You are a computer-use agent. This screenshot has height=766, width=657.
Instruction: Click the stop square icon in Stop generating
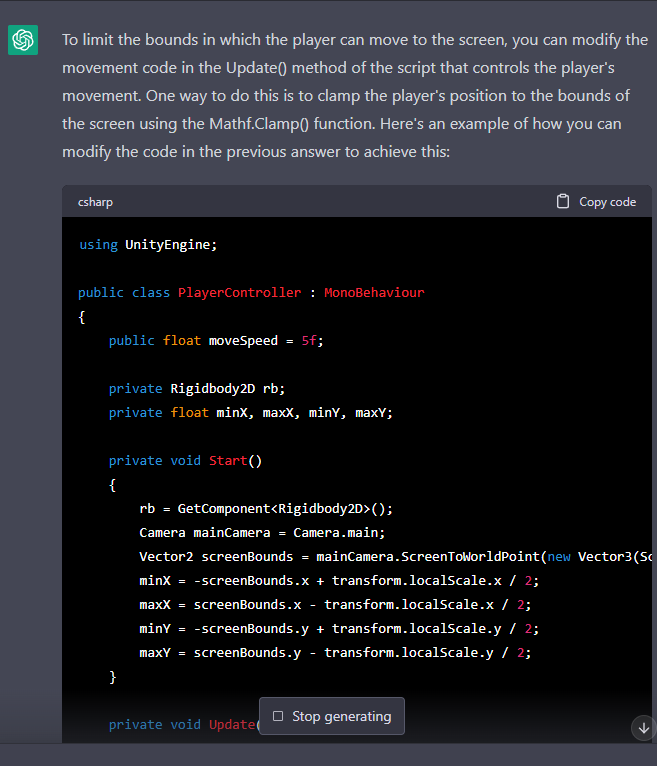(278, 716)
